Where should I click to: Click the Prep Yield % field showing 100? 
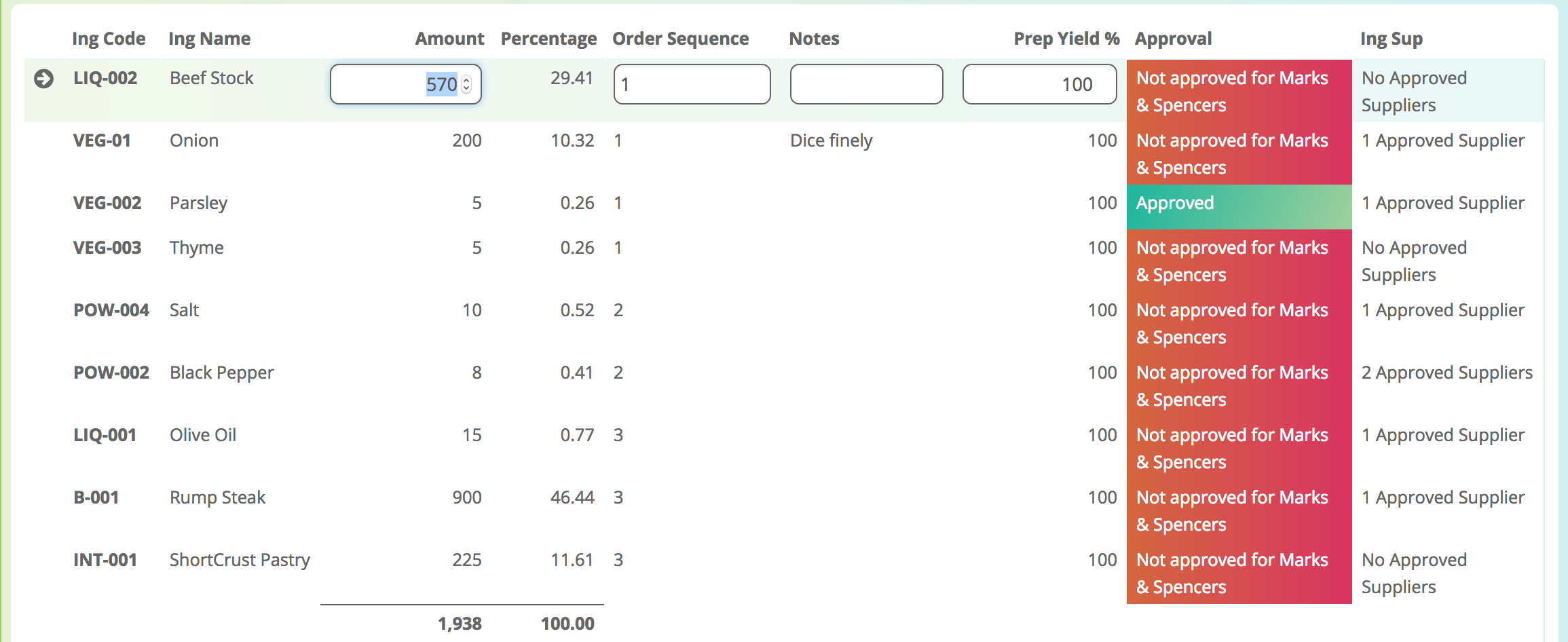point(1039,84)
